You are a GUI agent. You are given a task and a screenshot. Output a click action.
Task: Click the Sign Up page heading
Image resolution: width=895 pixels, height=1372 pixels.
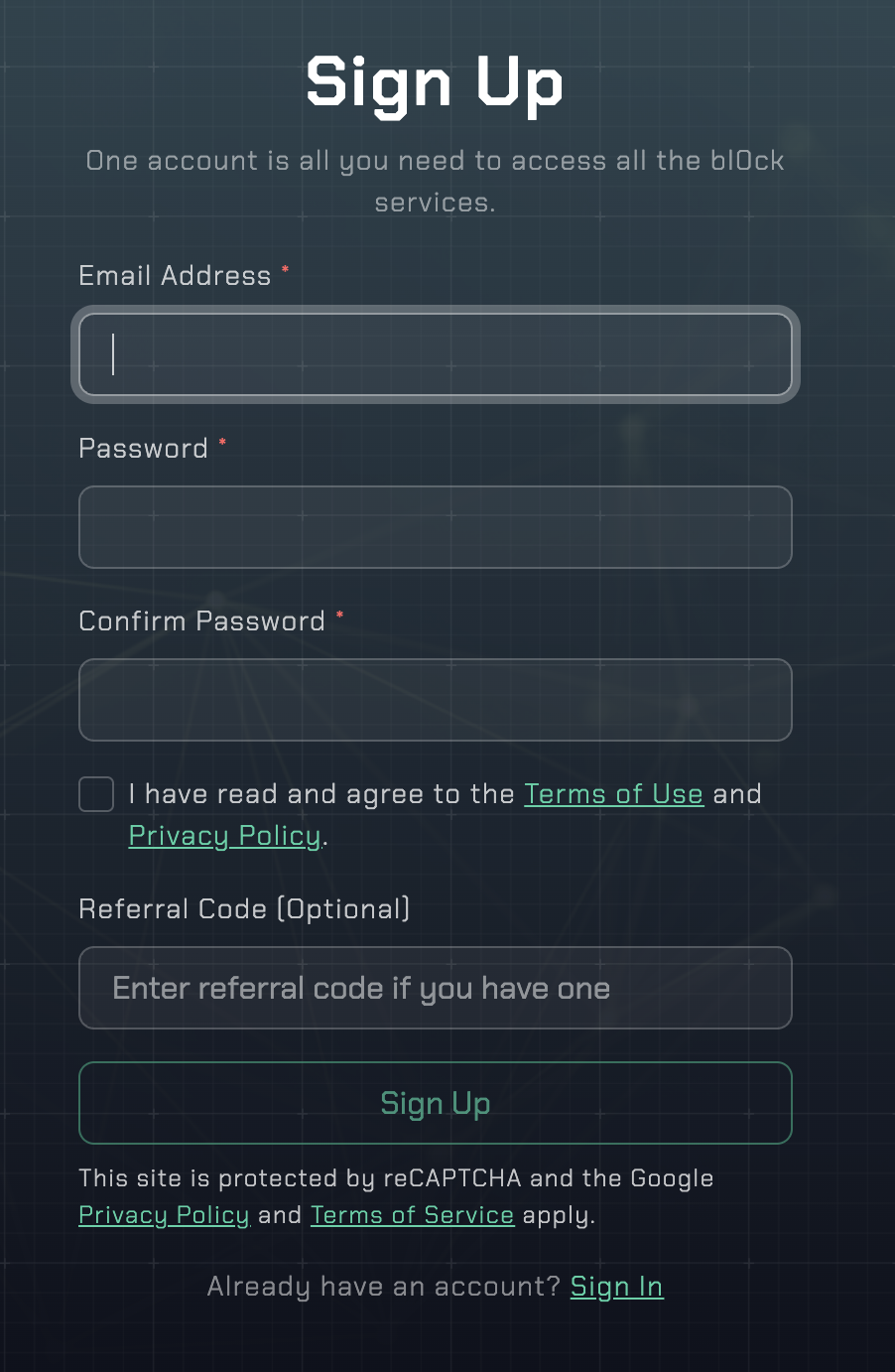point(435,83)
